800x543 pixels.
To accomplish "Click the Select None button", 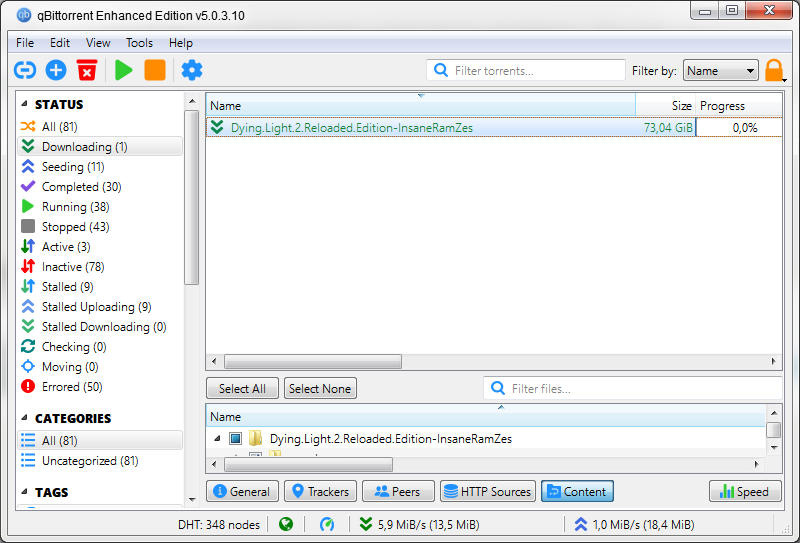I will coord(320,388).
